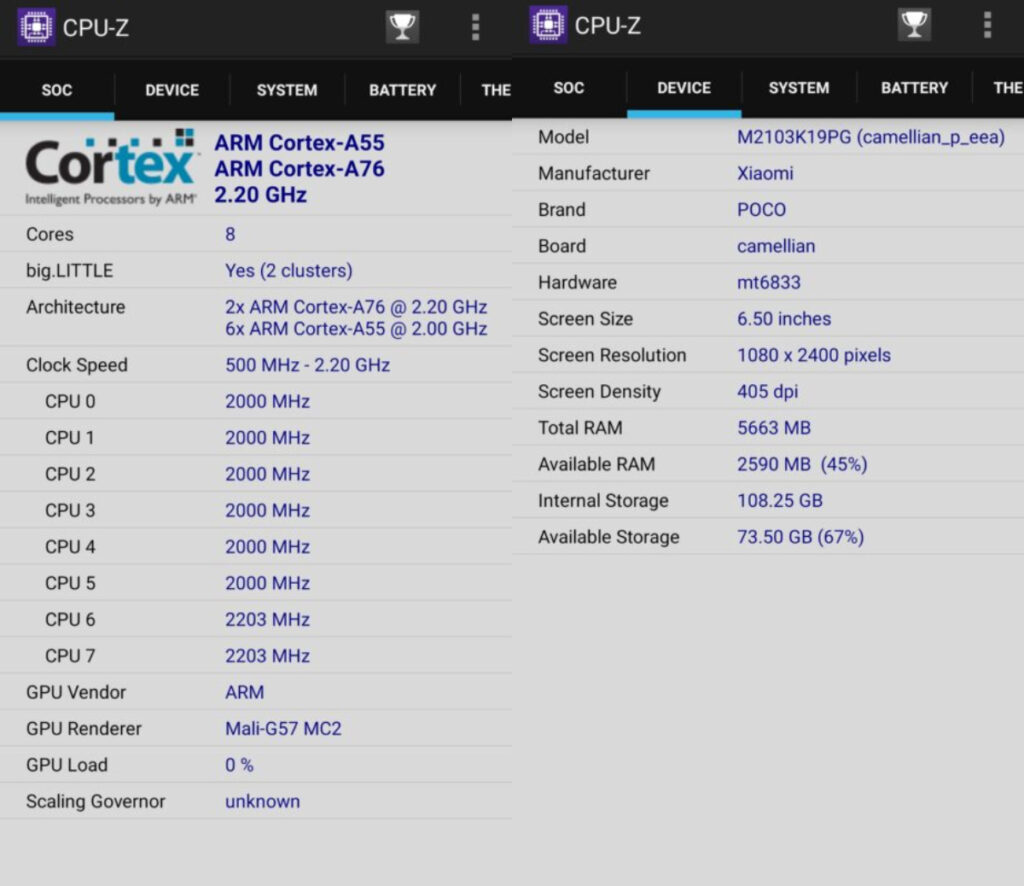Click Internal Storage value '108.25 GB'
Image resolution: width=1024 pixels, height=886 pixels.
[x=780, y=501]
